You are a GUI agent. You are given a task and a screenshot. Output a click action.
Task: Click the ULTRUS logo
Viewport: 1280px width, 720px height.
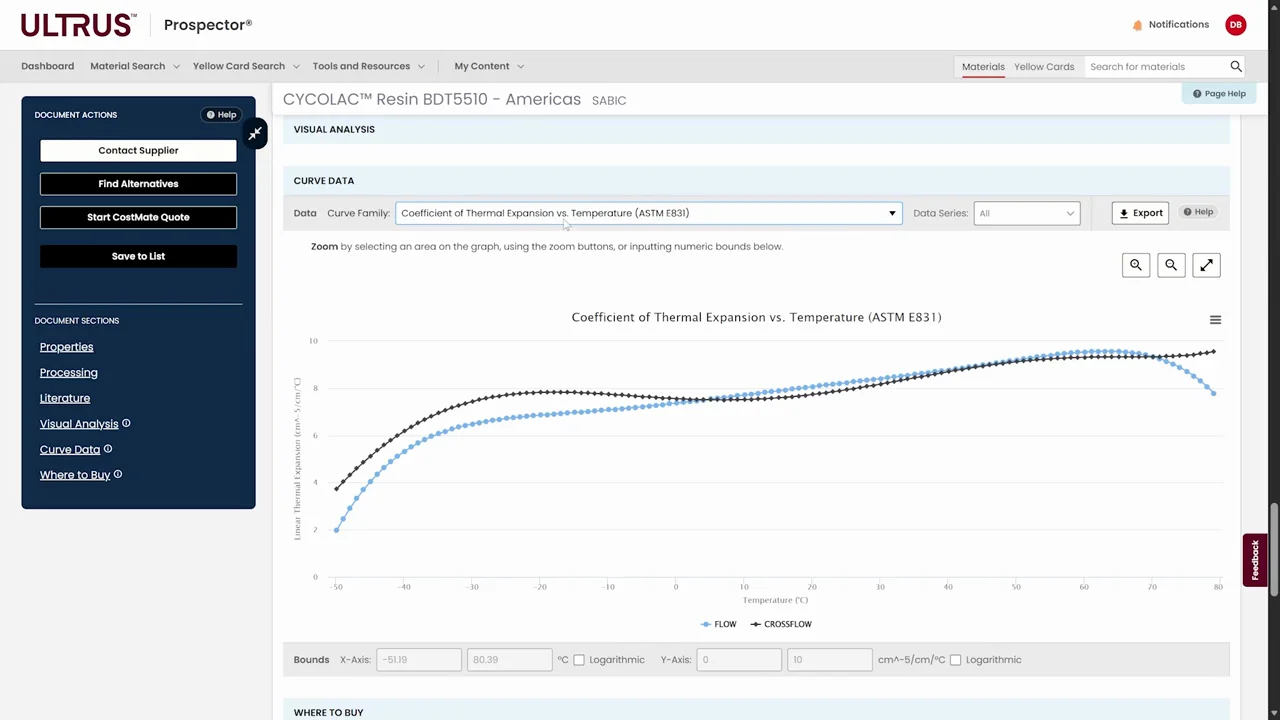pos(77,25)
